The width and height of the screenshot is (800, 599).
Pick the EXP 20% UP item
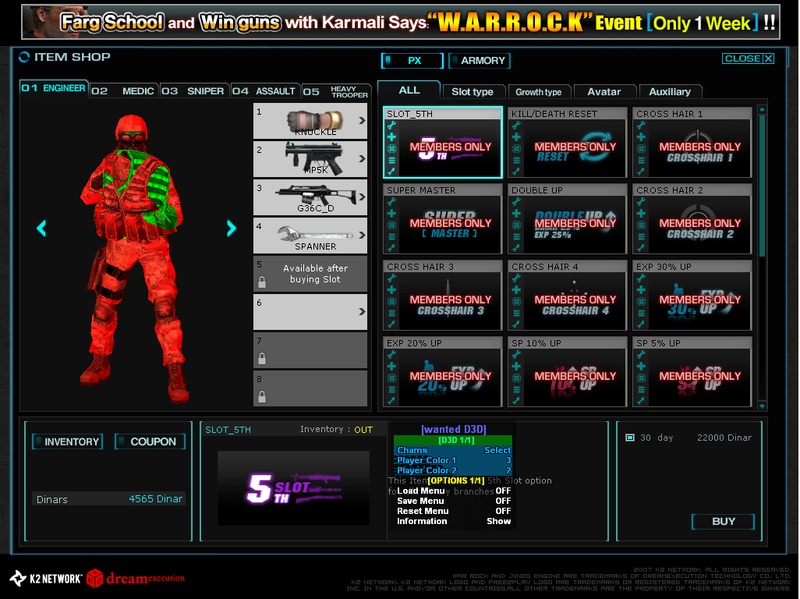pos(443,371)
